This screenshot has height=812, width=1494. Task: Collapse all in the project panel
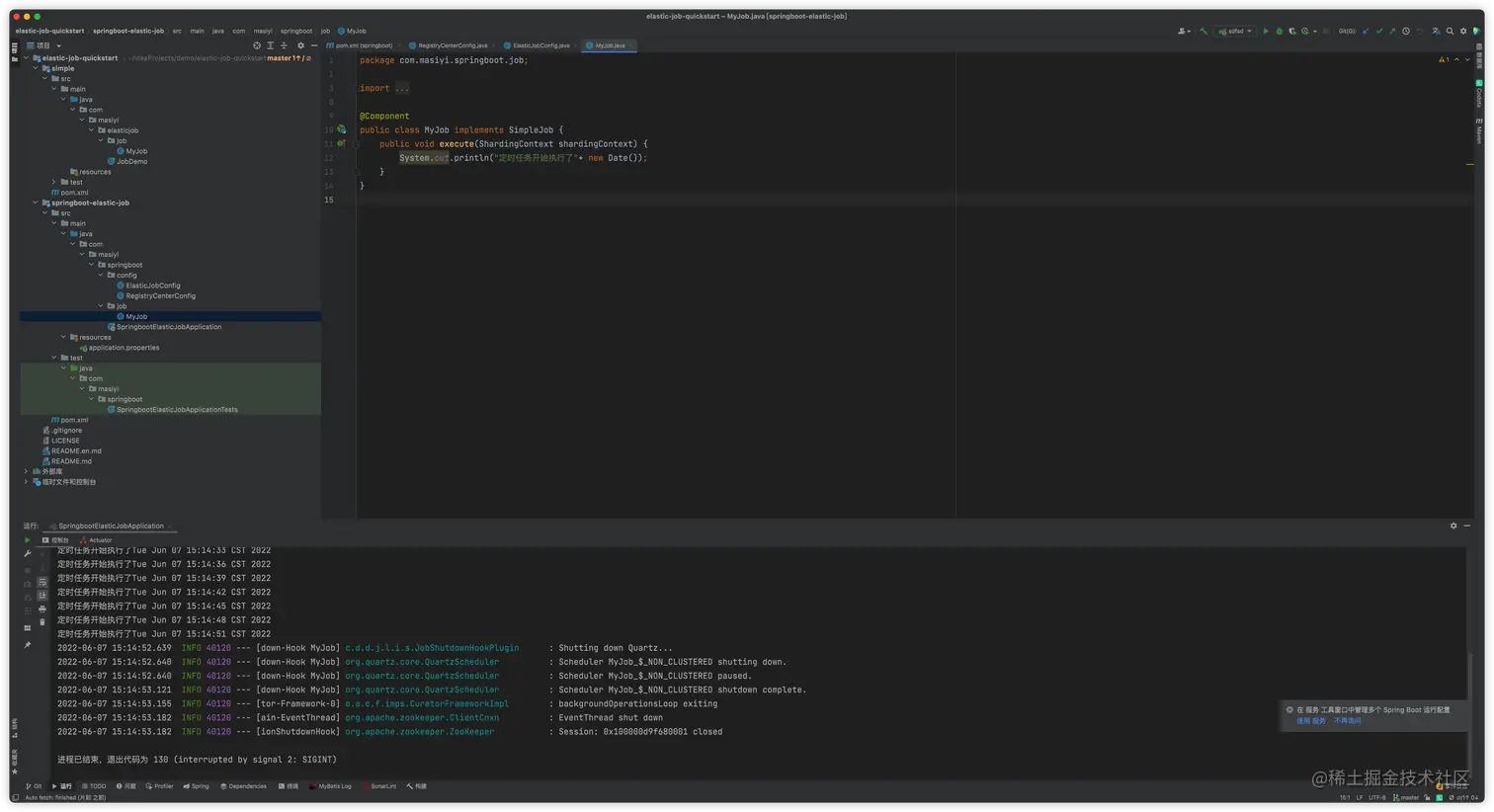point(284,45)
